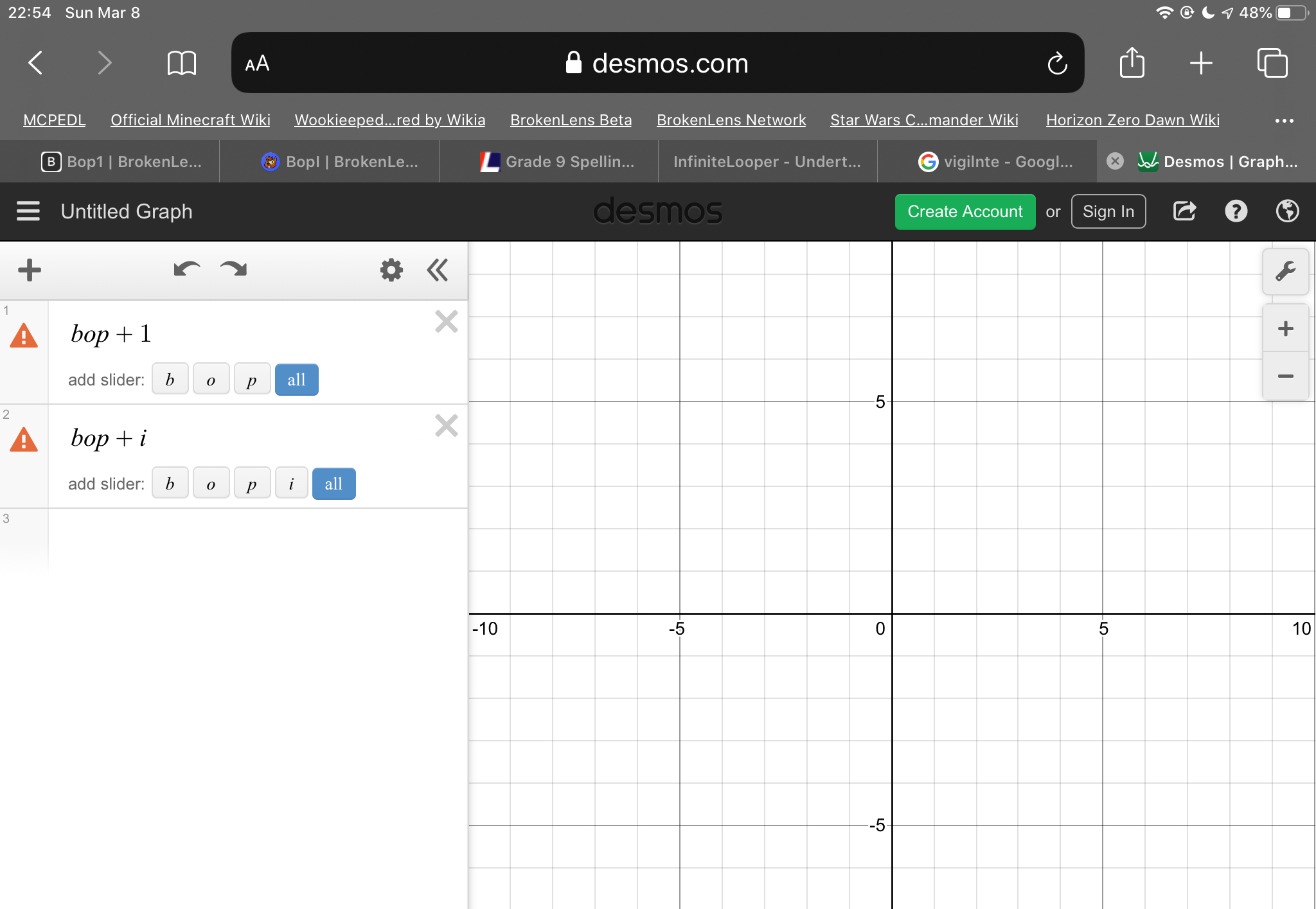Screen dimensions: 1316x909
Task: Tap the battery percentage indicator
Action: (x=1255, y=13)
